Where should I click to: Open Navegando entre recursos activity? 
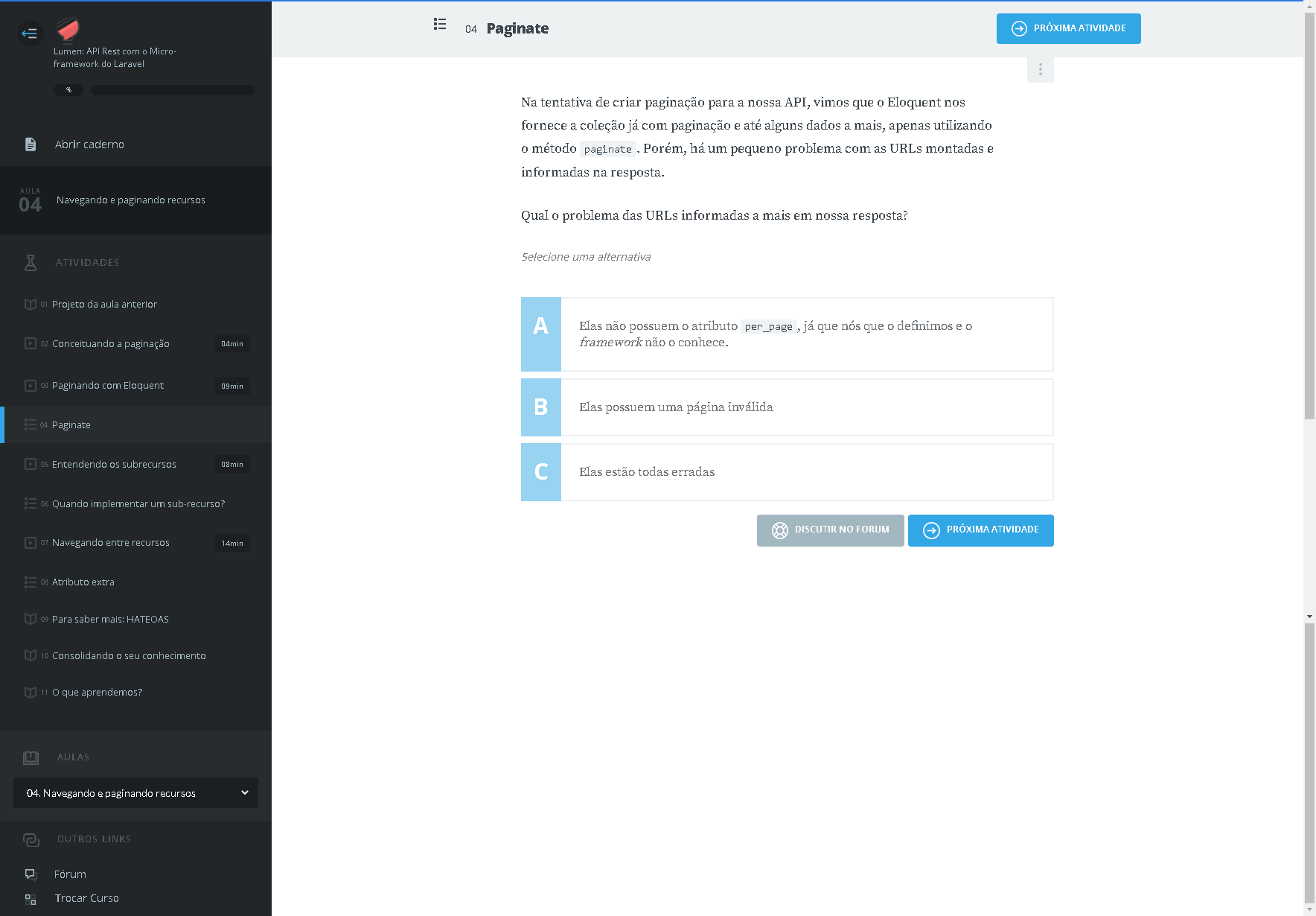click(x=111, y=543)
